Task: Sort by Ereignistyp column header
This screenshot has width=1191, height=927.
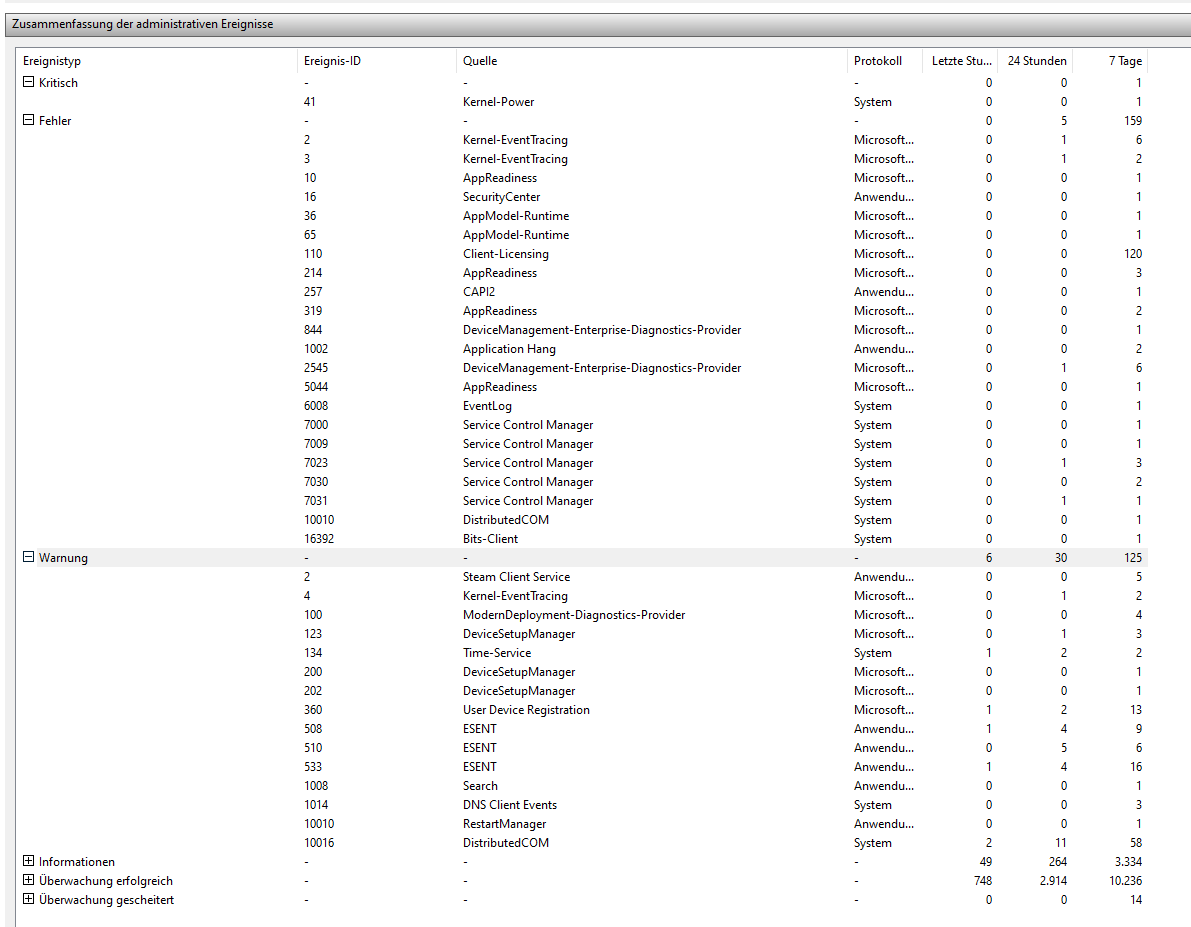Action: click(x=156, y=61)
